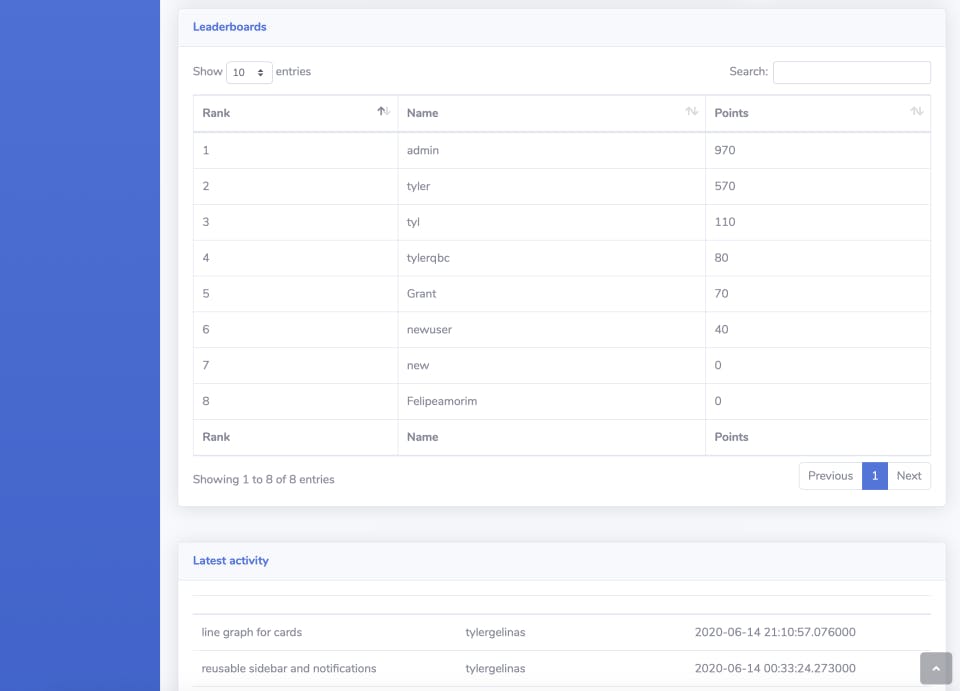Click the Previous pagination button
Image resolution: width=960 pixels, height=691 pixels.
point(830,475)
